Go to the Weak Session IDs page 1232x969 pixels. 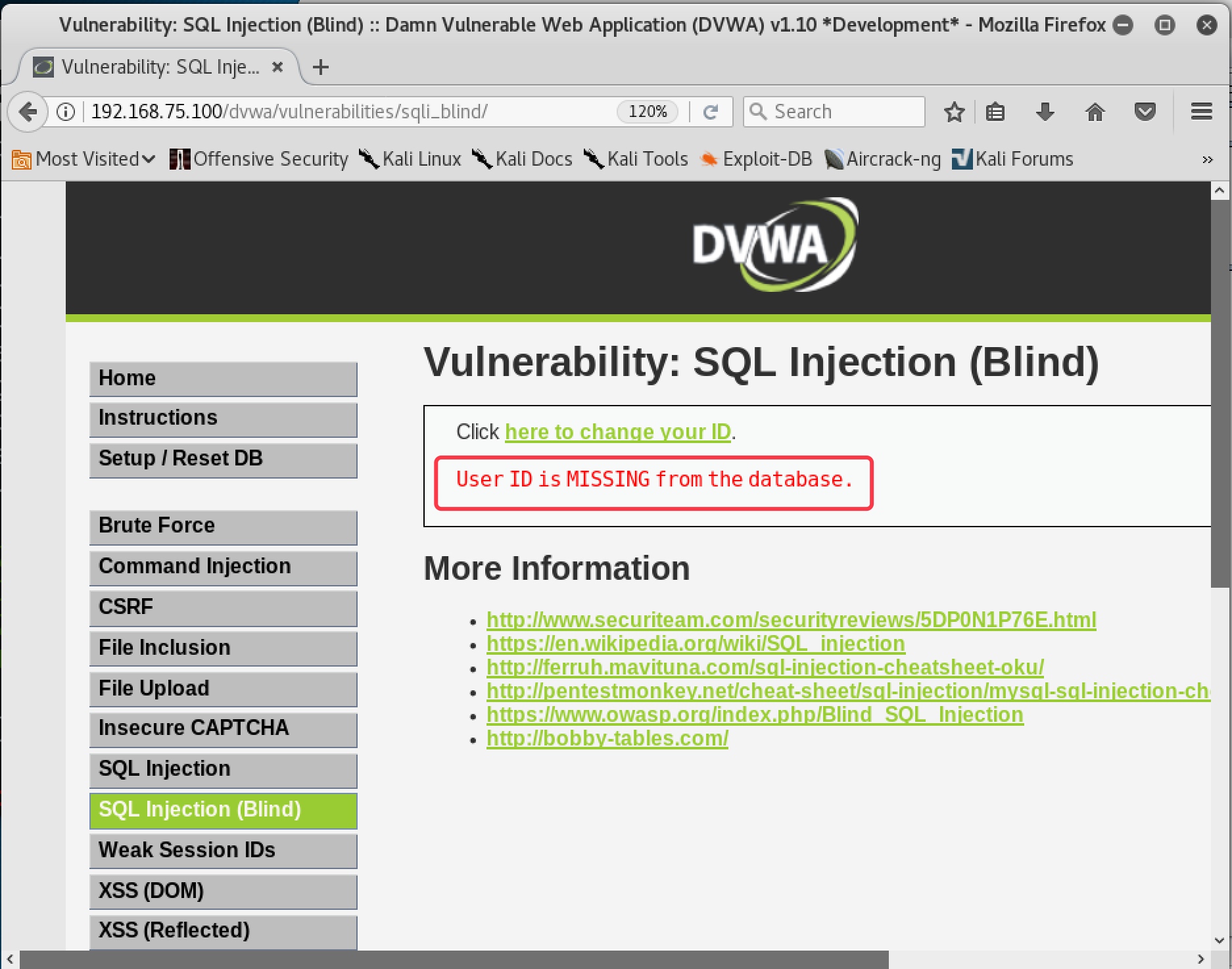[x=224, y=851]
